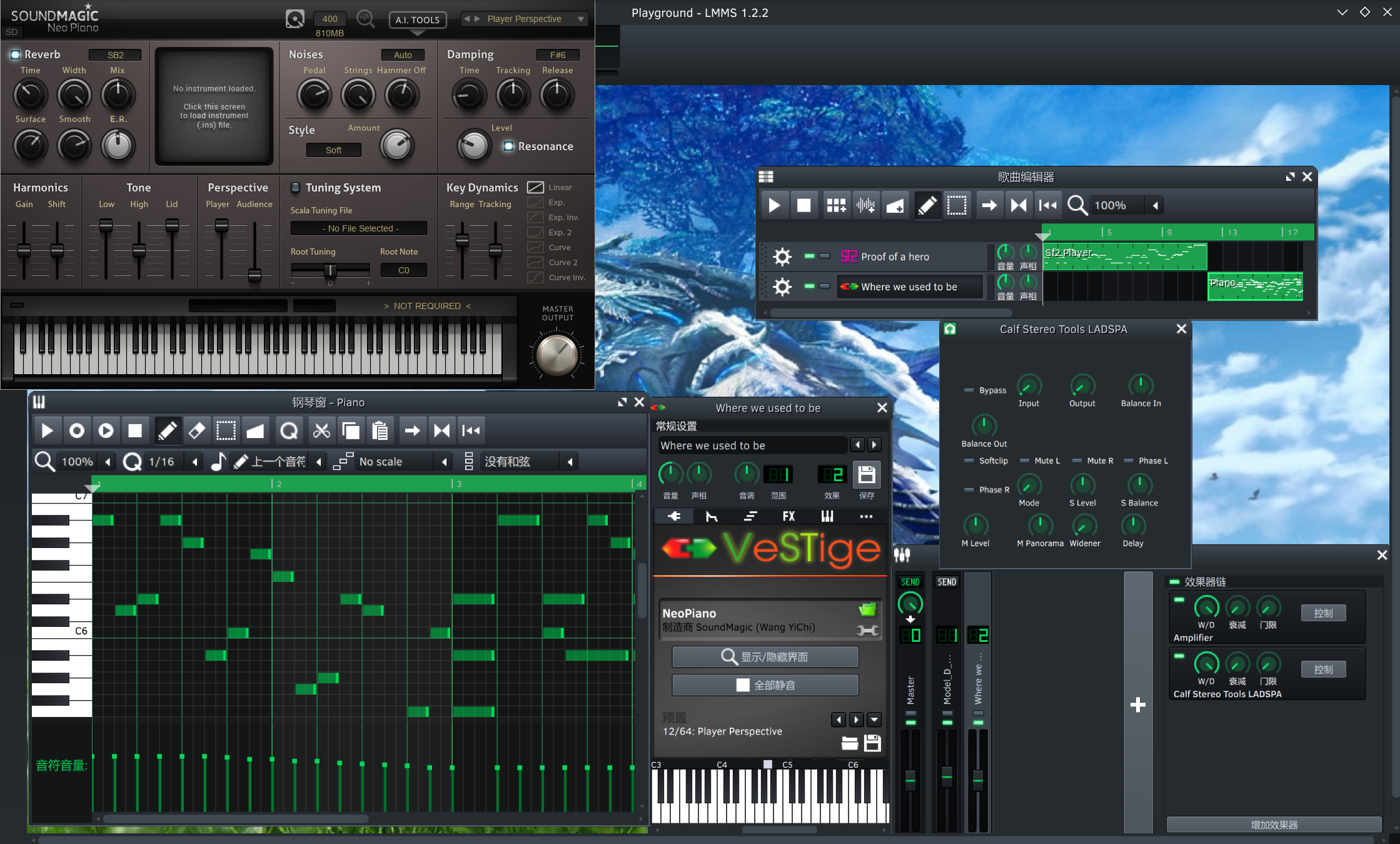The height and width of the screenshot is (844, 1400).
Task: Click the A.I. TOOLS button in Neo Piano
Action: 417,19
